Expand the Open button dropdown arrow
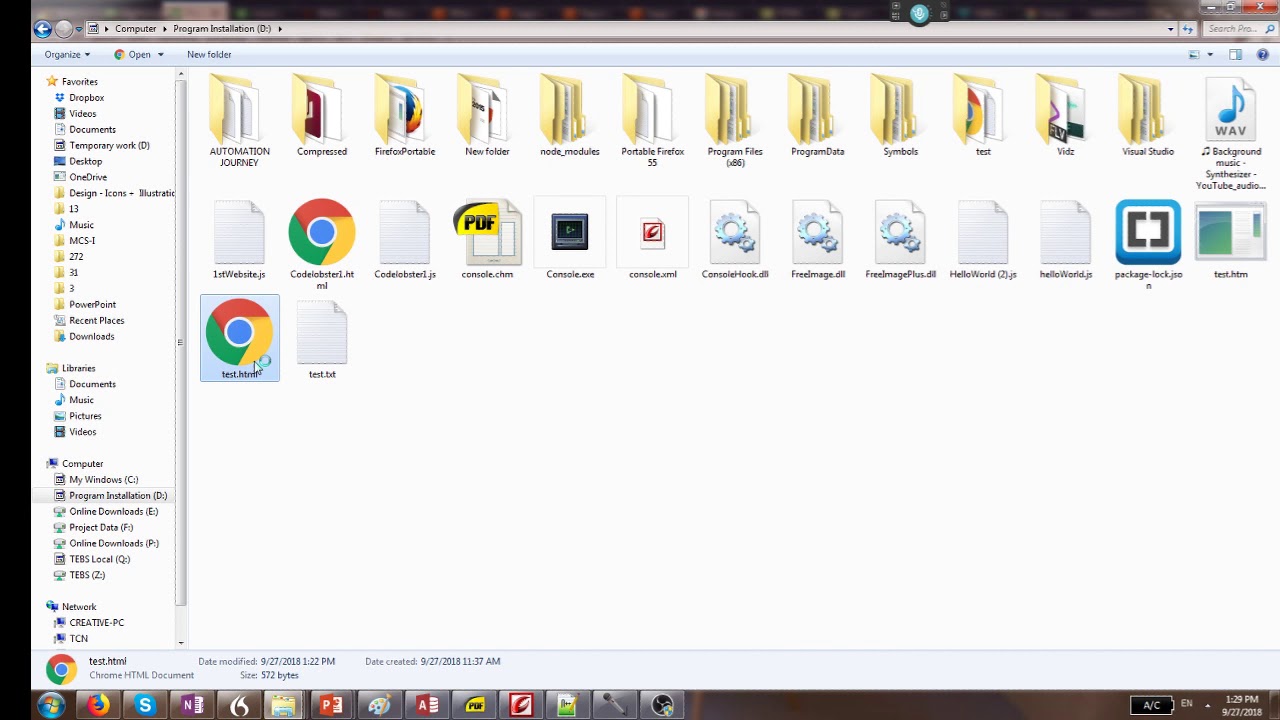Image resolution: width=1280 pixels, height=720 pixels. coord(160,54)
